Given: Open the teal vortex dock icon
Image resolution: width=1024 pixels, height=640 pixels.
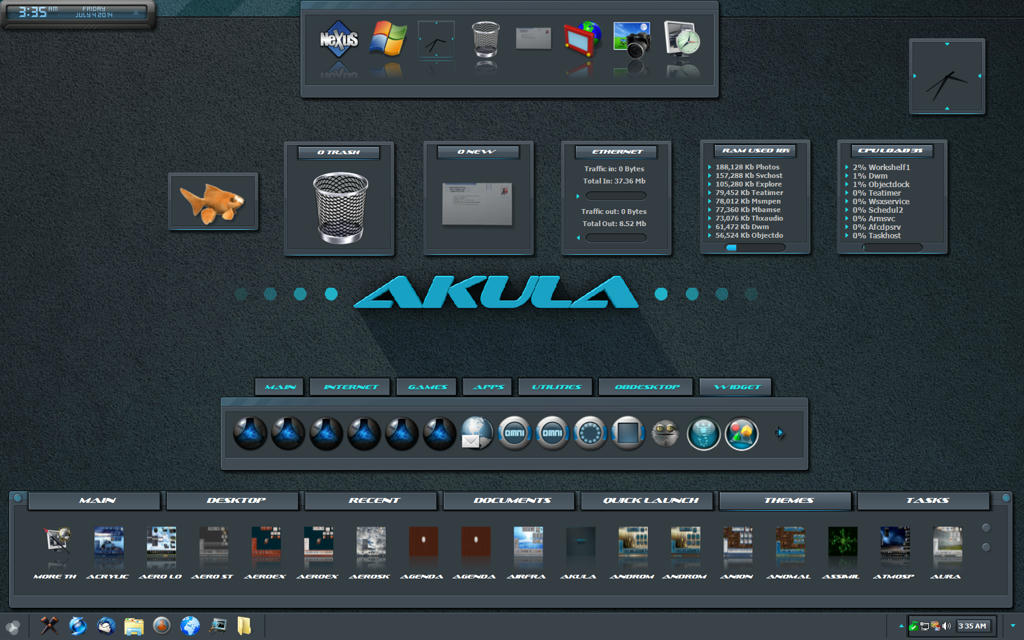Looking at the screenshot, I should pos(703,434).
